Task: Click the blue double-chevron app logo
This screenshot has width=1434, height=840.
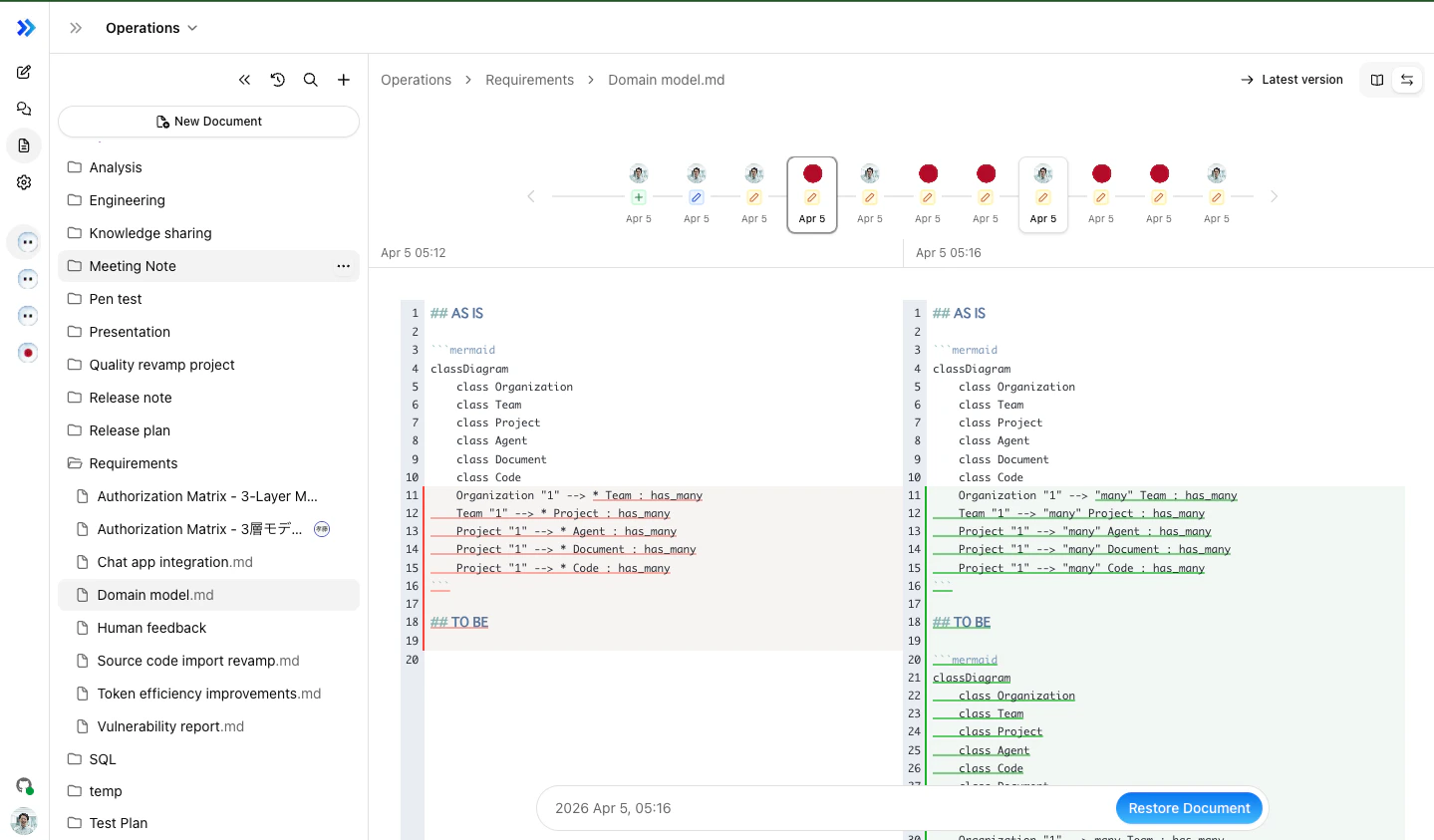Action: click(26, 28)
